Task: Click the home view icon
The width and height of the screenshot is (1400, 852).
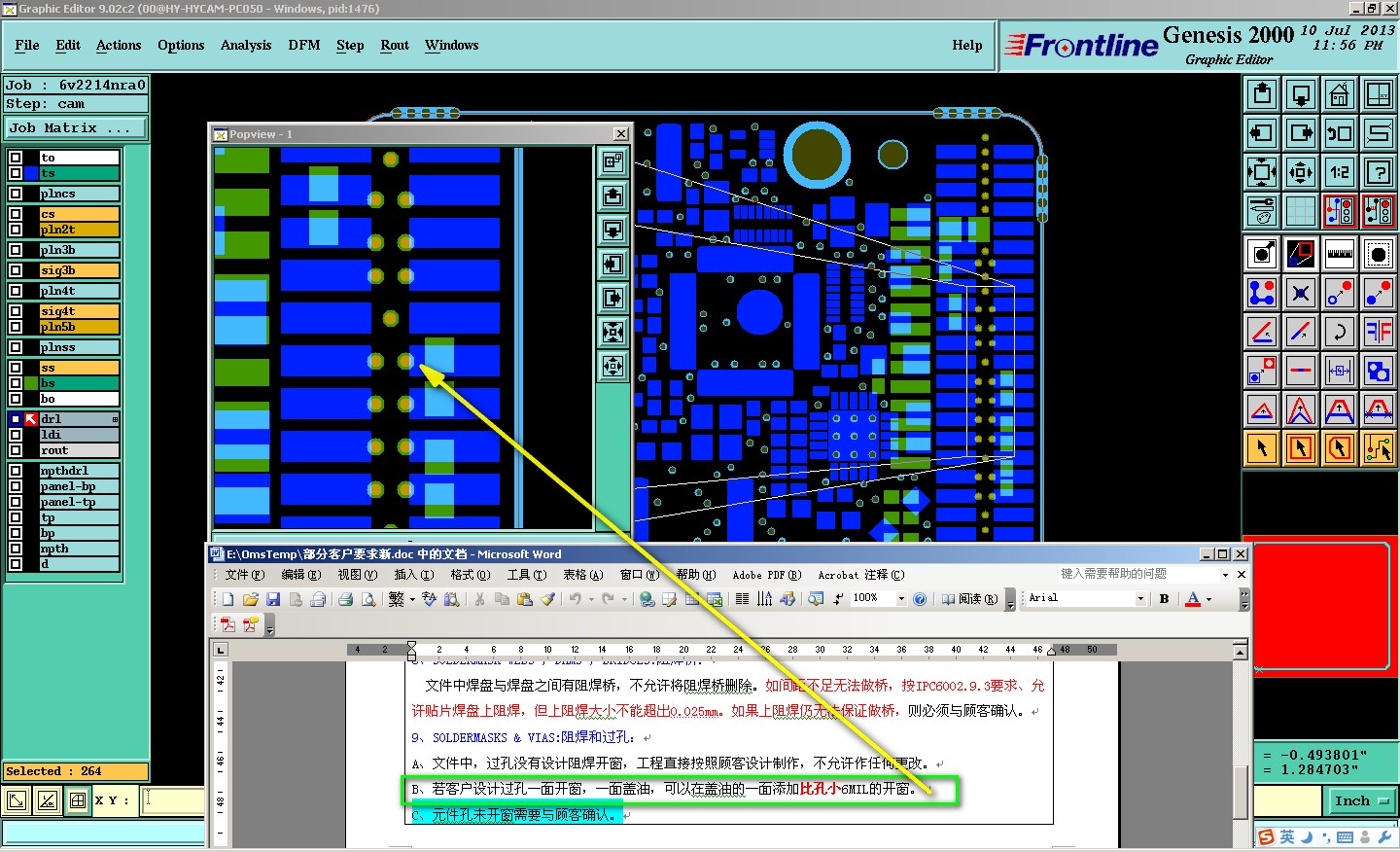Action: (x=1340, y=94)
